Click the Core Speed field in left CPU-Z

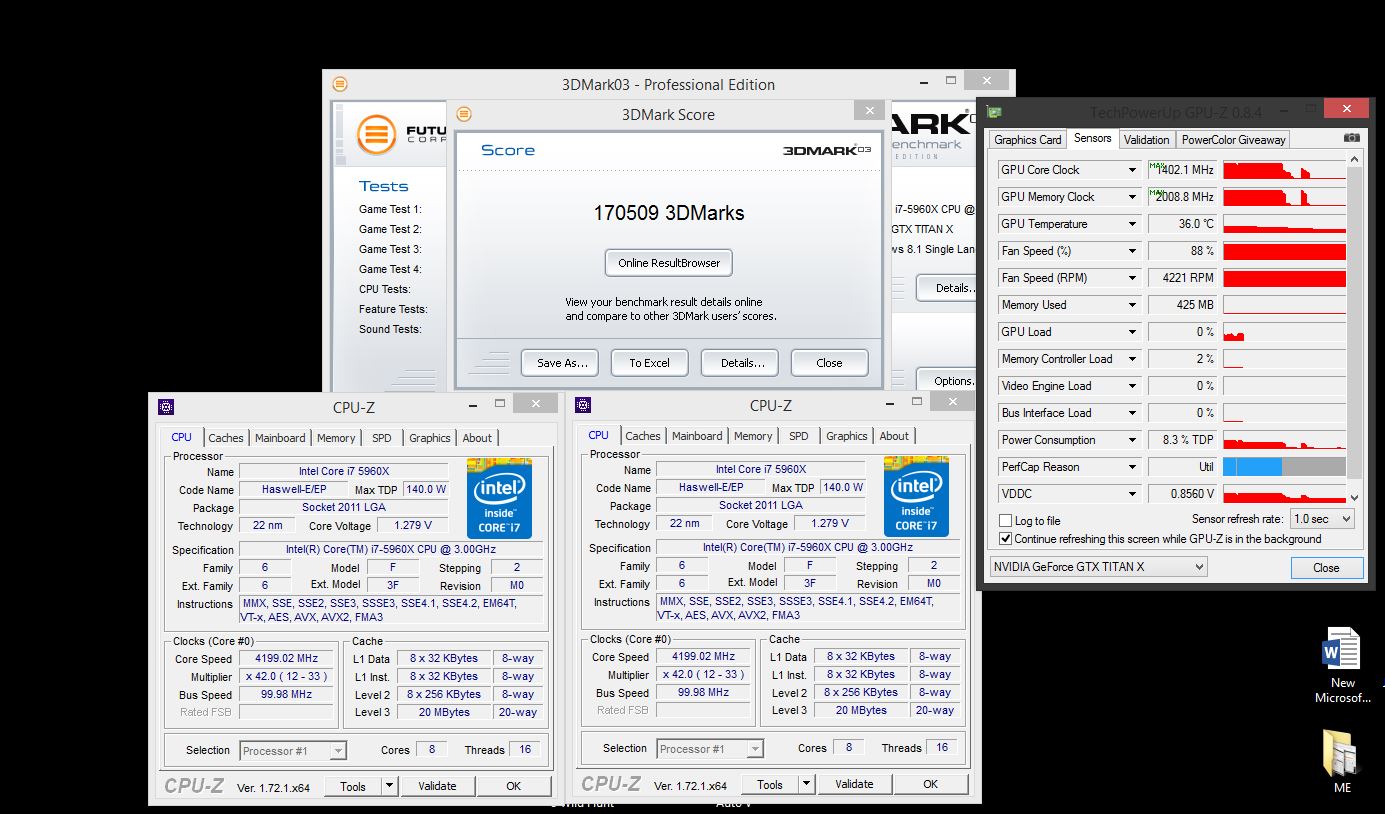pyautogui.click(x=287, y=659)
